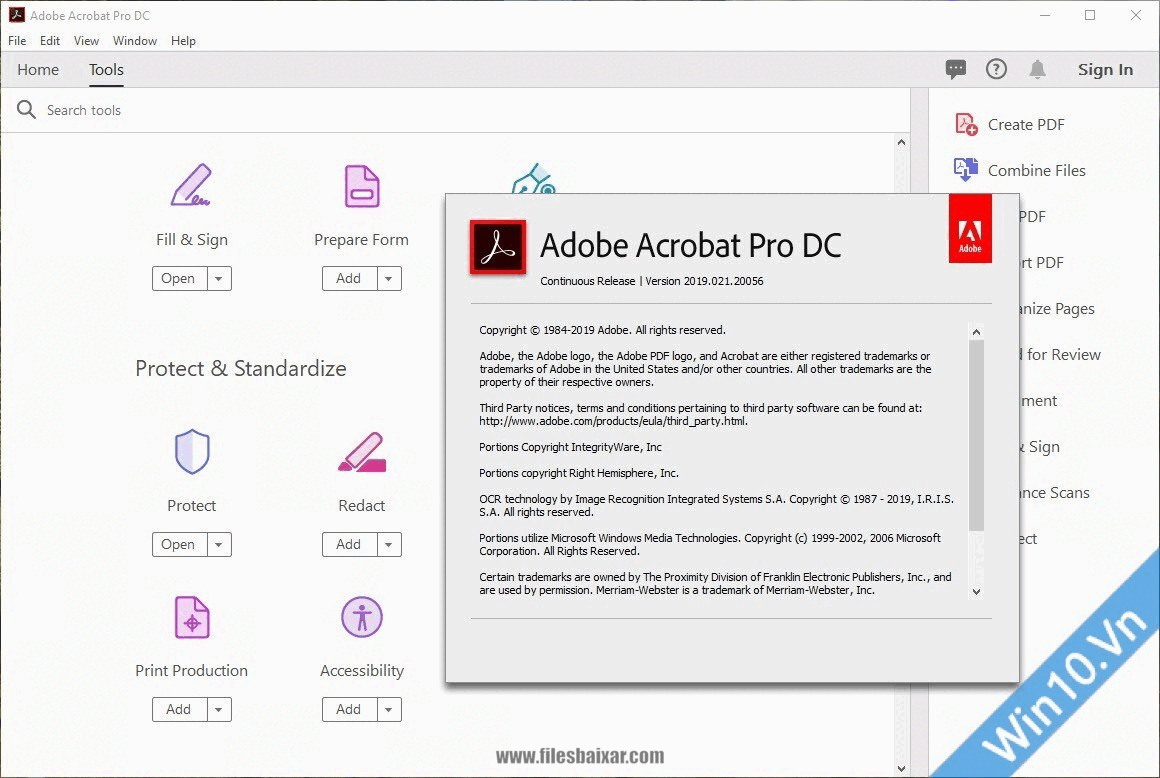
Task: Click the Copyright 1984-2019 Adobe line
Action: 602,330
